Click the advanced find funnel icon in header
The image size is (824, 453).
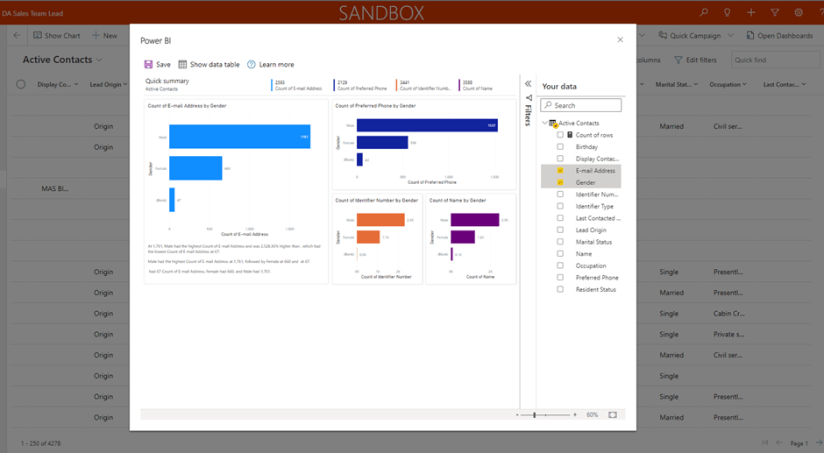[x=775, y=13]
